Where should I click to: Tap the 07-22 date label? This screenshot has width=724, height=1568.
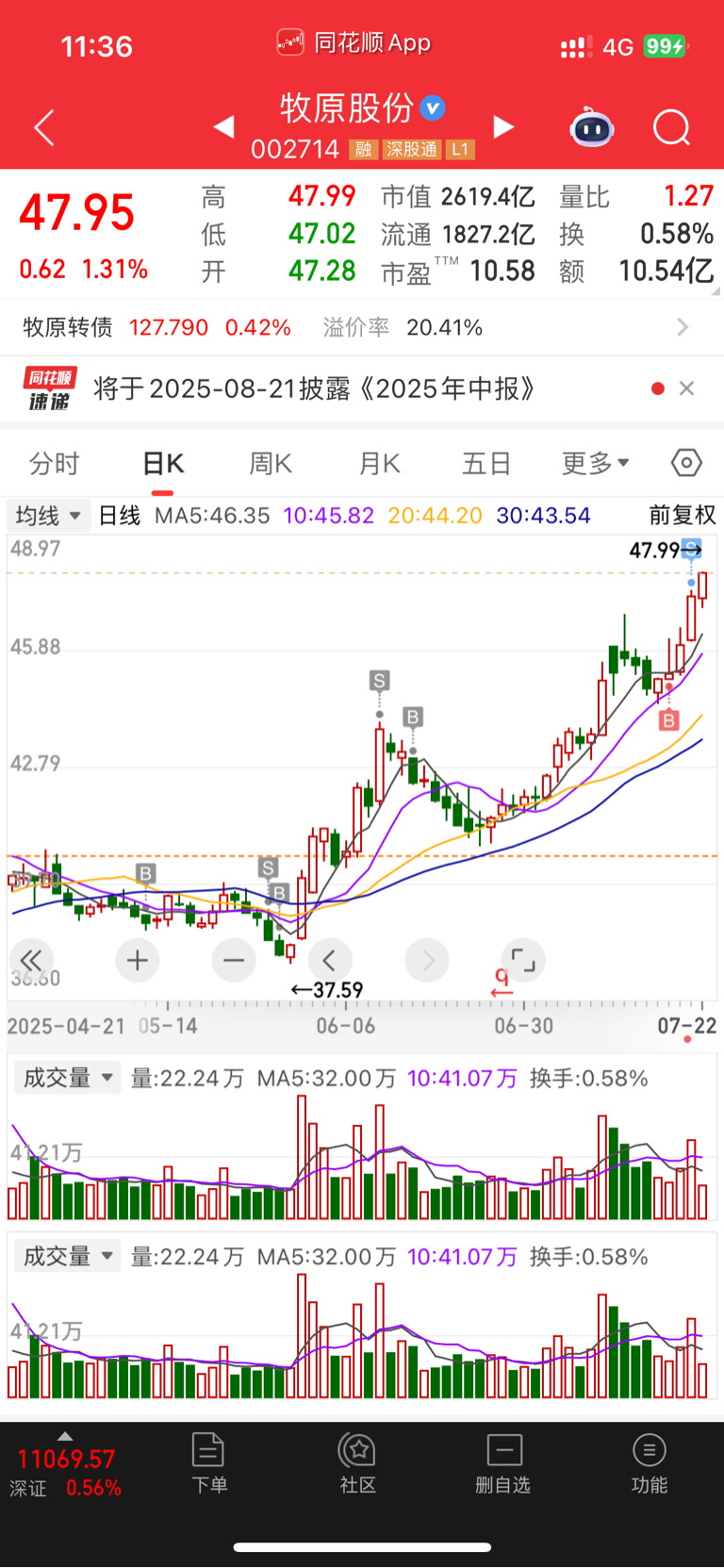click(687, 1026)
